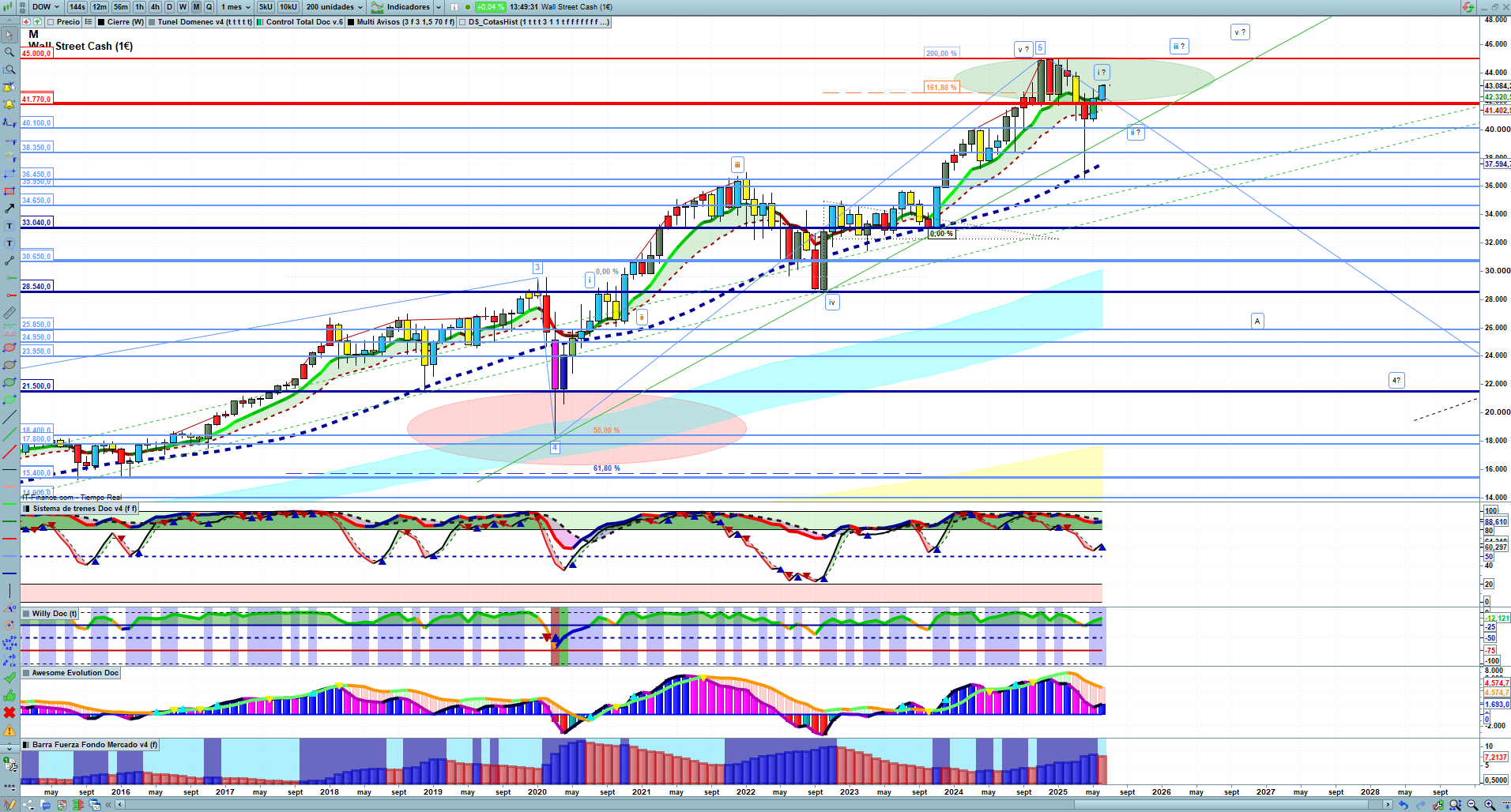Open the Indicadores panel

coord(406,7)
